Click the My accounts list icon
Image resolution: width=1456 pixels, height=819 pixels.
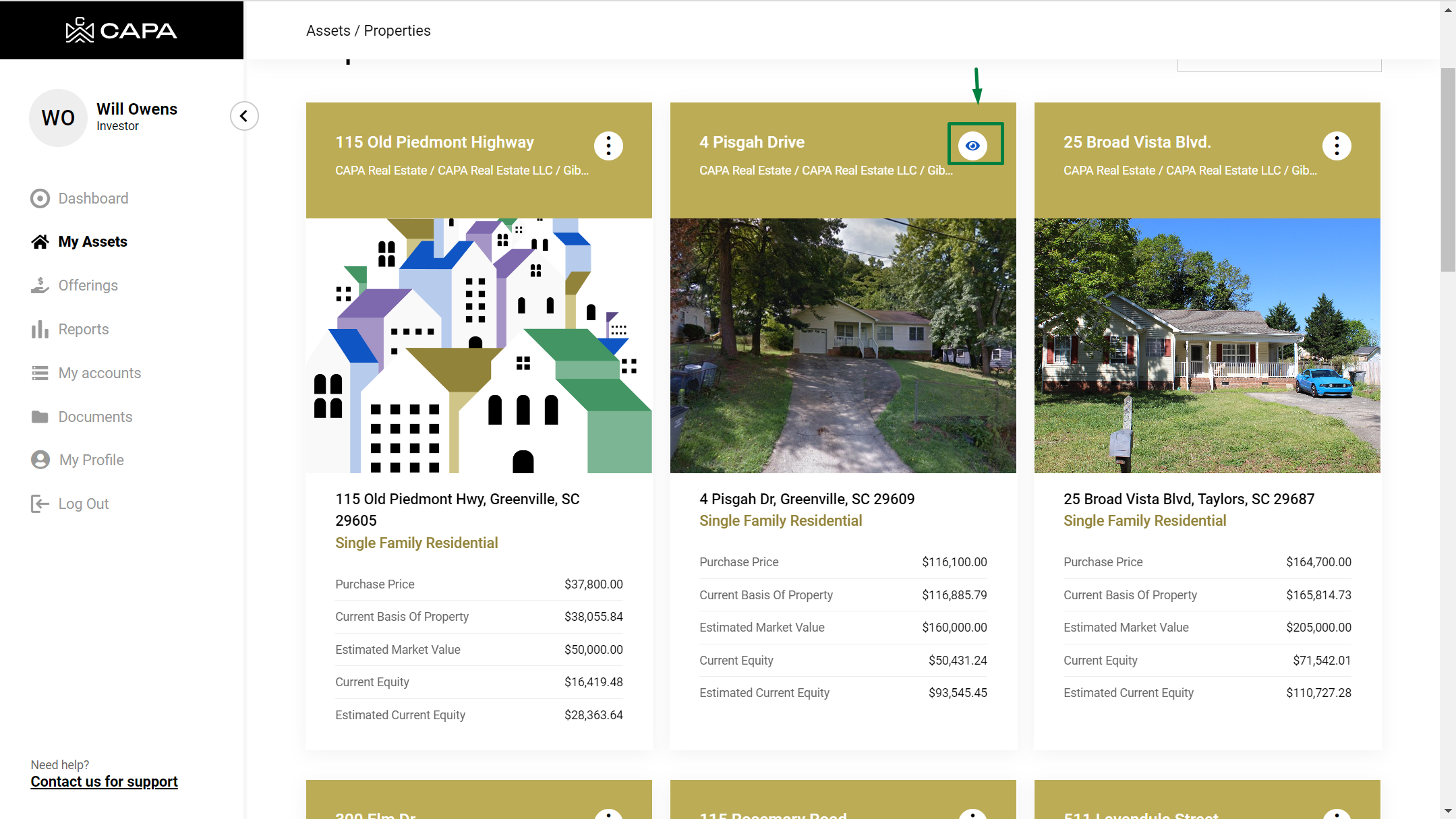tap(40, 373)
